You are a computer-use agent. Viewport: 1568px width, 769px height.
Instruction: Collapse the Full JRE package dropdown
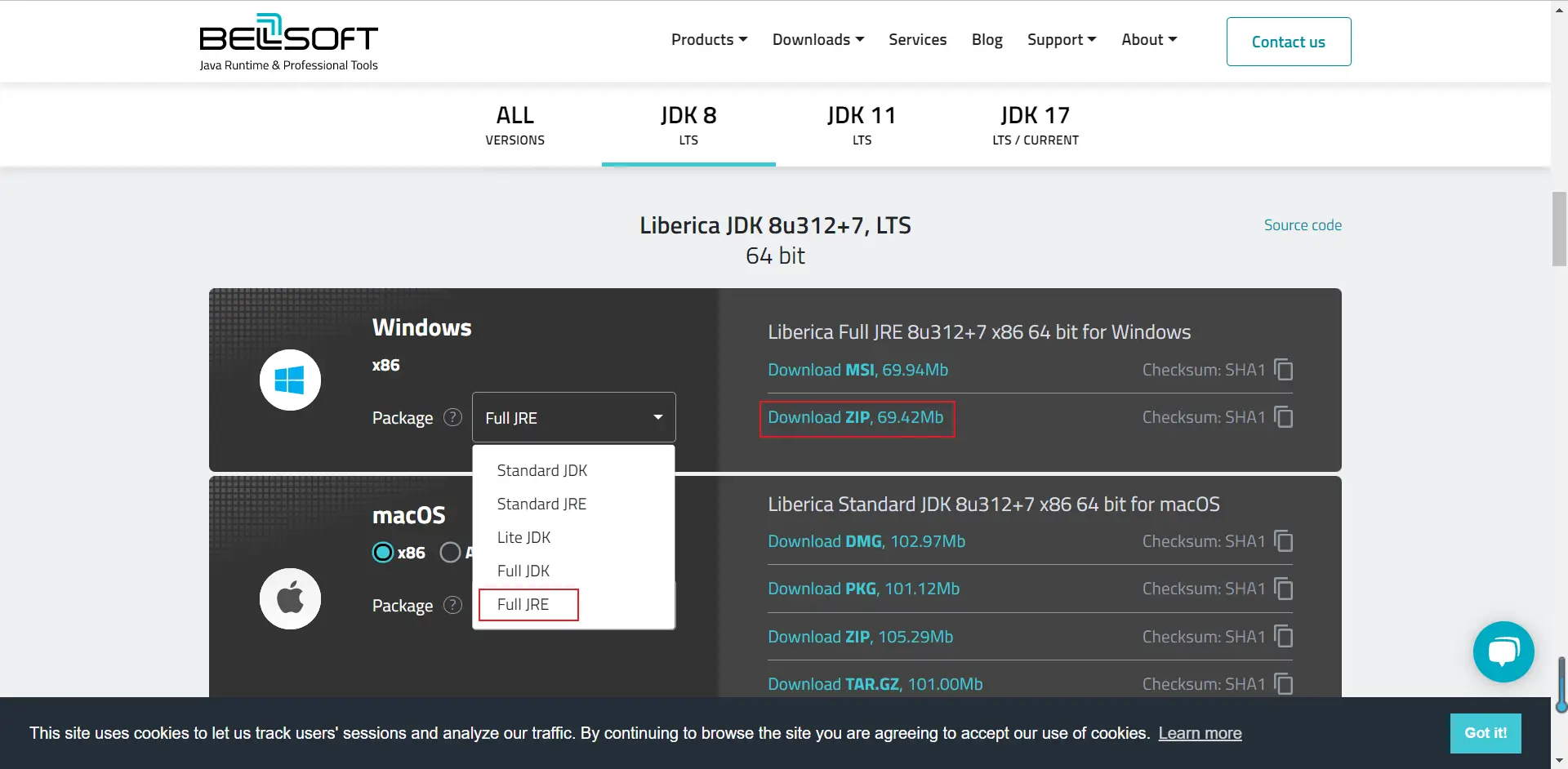[x=573, y=418]
